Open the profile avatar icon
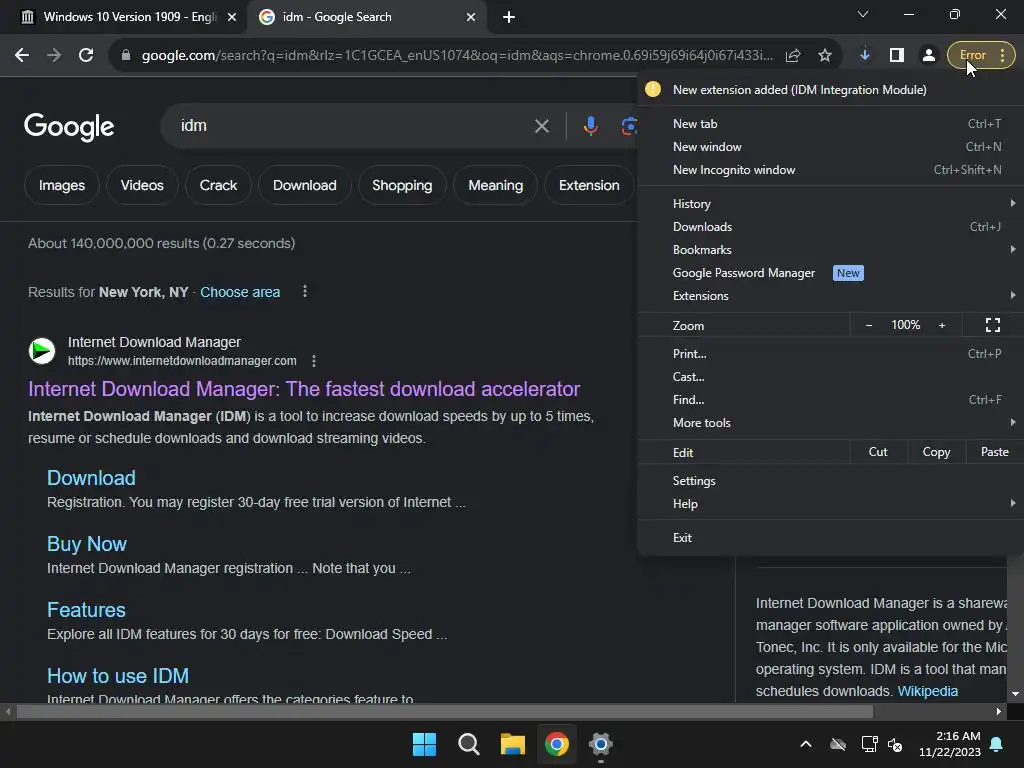This screenshot has width=1024, height=768. (x=928, y=56)
